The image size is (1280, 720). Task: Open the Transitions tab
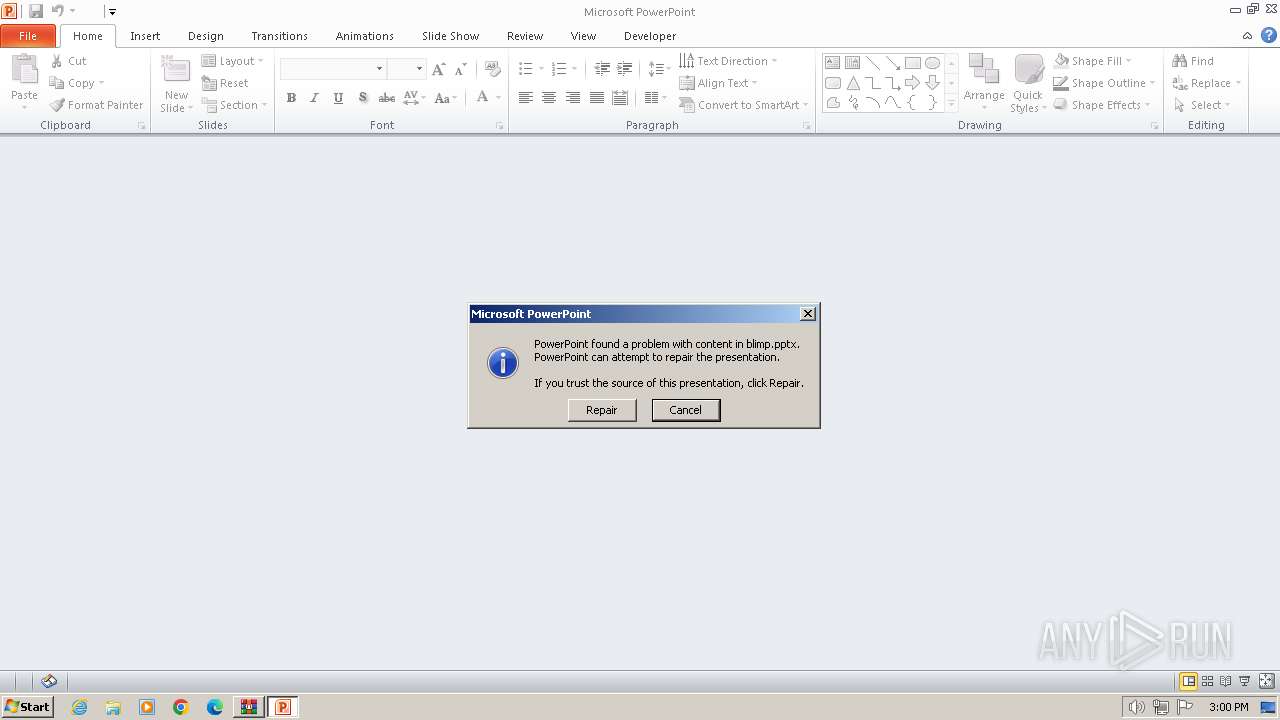tap(279, 36)
